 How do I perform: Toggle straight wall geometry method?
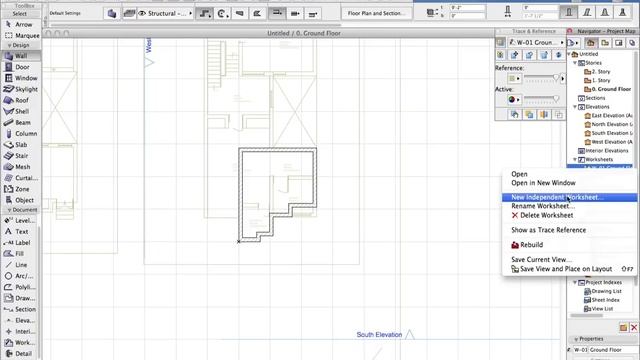pyautogui.click(x=204, y=13)
